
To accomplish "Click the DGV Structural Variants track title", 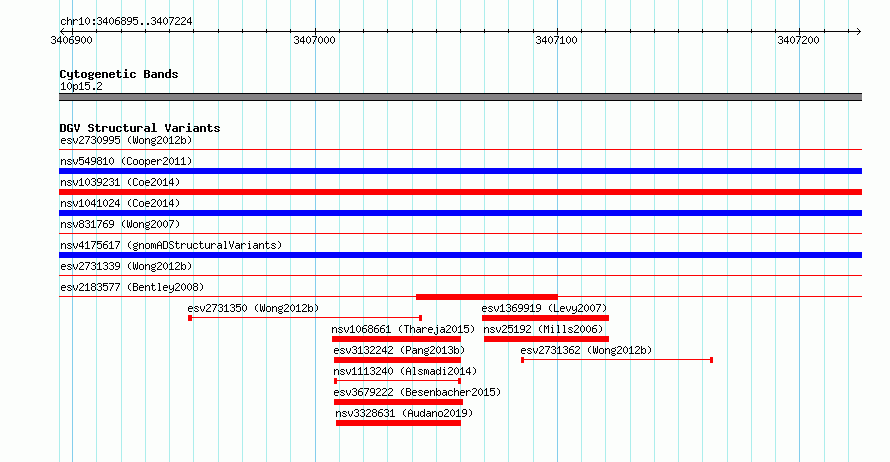I will click(x=140, y=128).
